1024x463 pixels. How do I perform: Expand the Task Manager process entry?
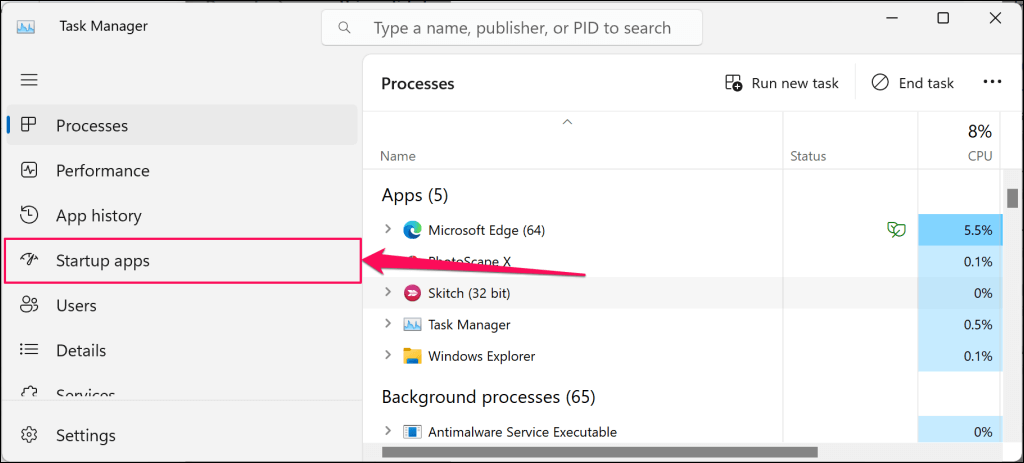point(389,324)
